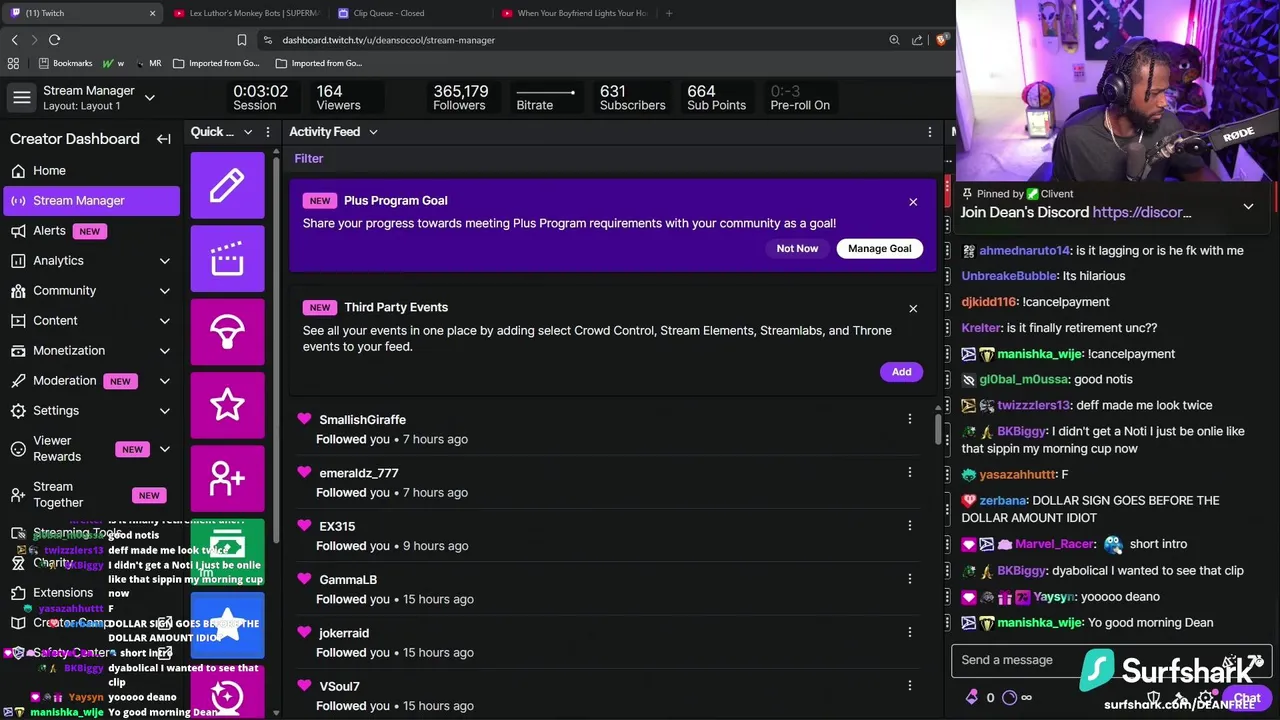Click the Chat send button
This screenshot has width=1280, height=720.
pos(1247,698)
